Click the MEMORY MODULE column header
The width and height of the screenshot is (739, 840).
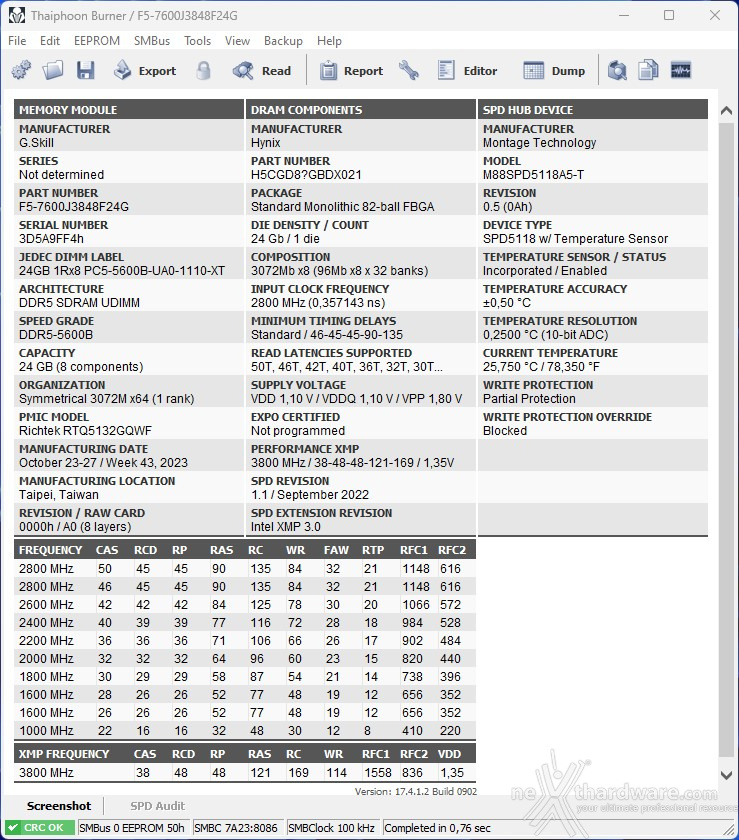tap(129, 110)
